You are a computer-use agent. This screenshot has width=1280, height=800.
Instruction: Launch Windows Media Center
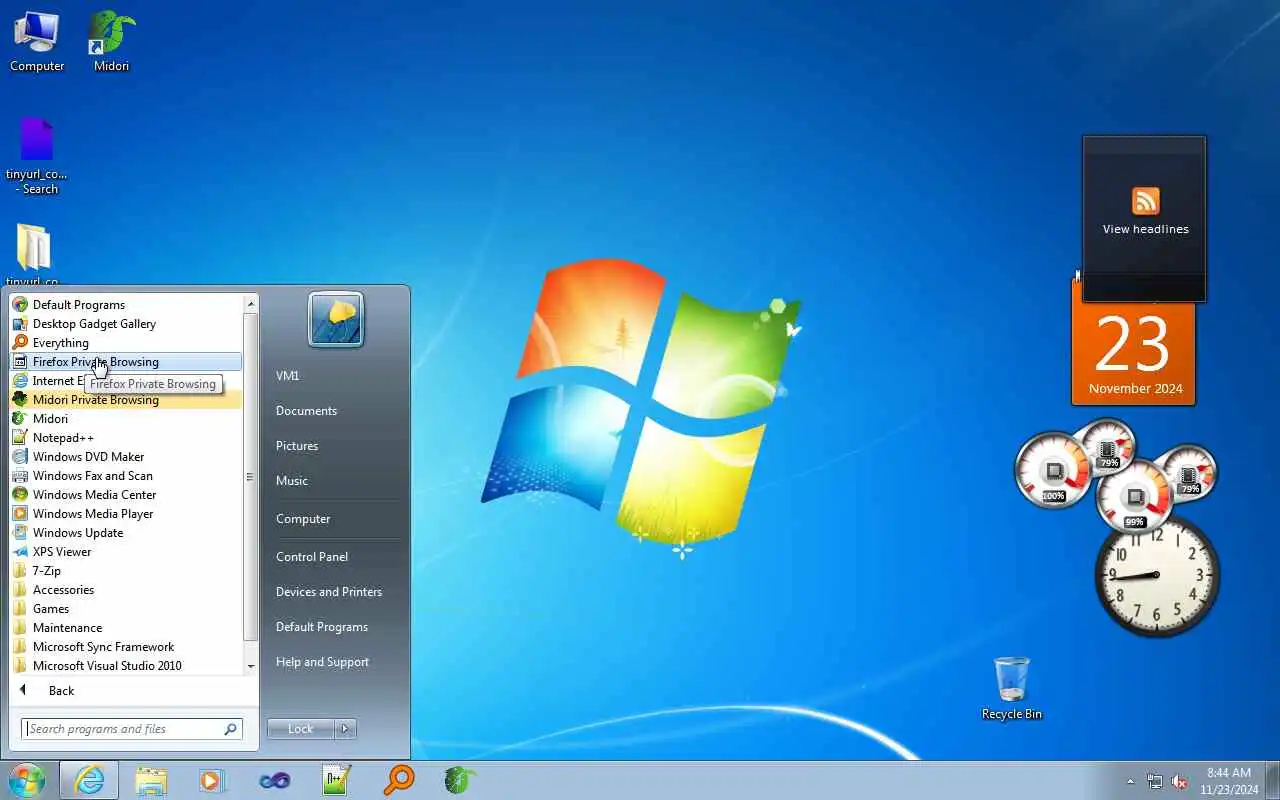(x=126, y=495)
